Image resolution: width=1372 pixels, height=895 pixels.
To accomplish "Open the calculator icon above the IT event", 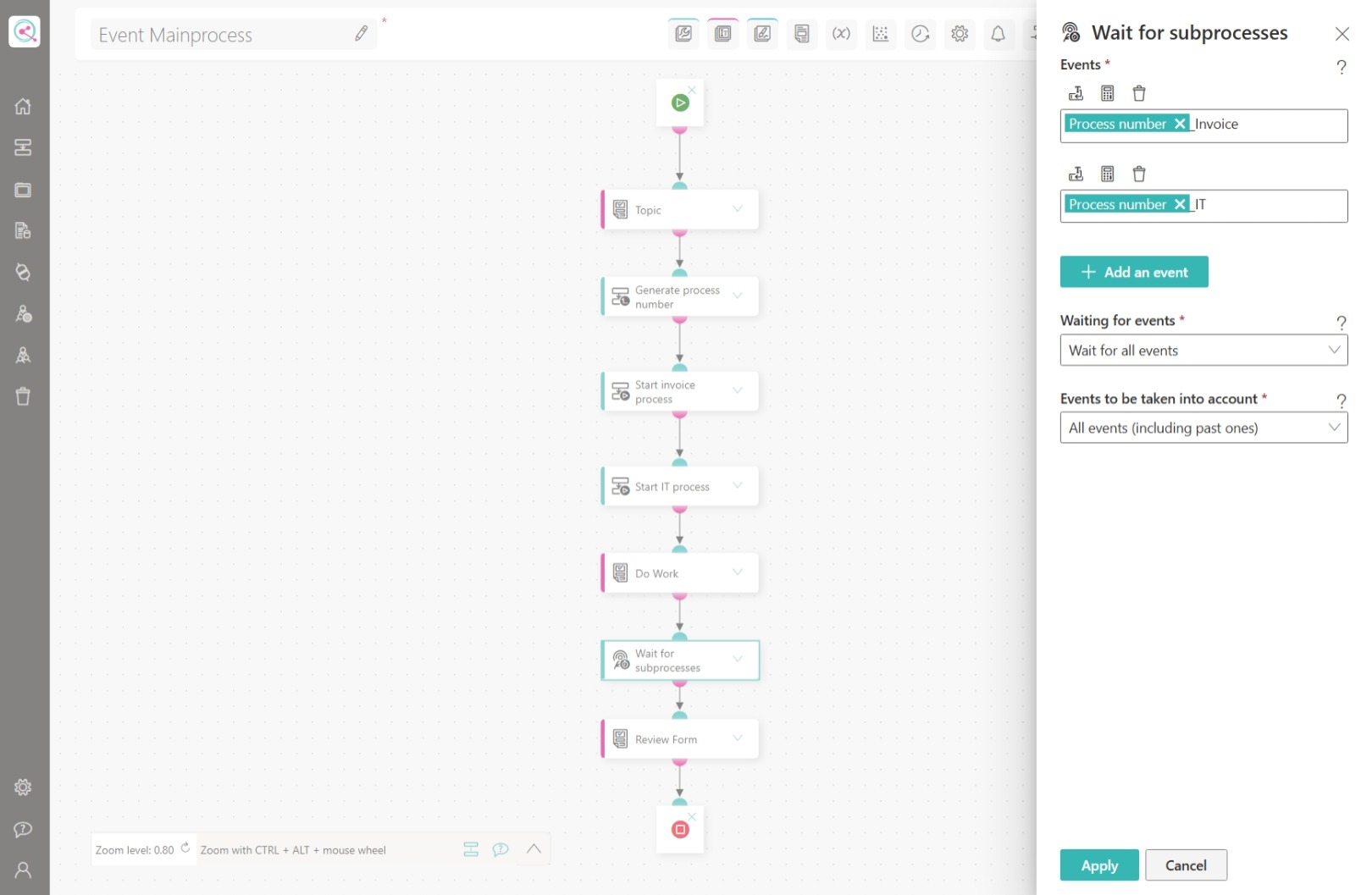I will pyautogui.click(x=1108, y=174).
